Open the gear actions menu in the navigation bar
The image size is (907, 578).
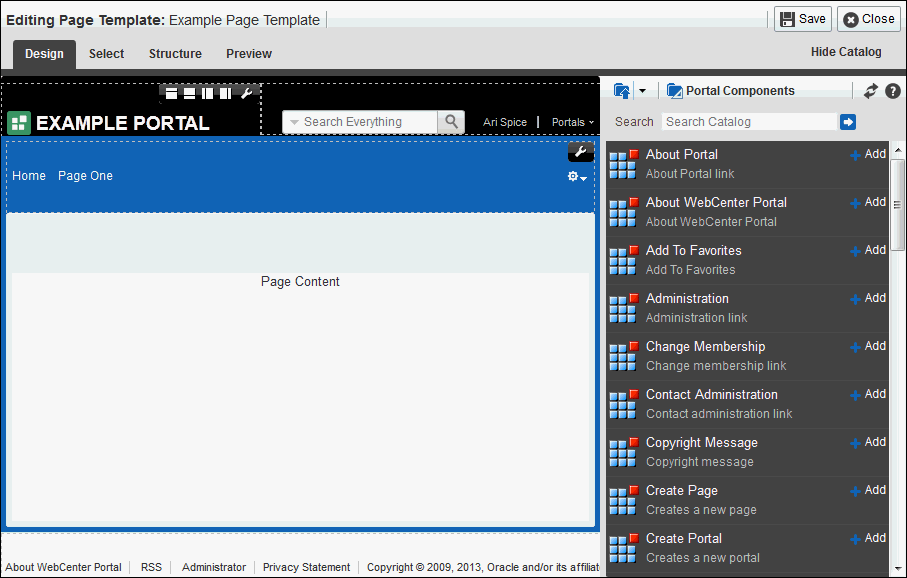(x=577, y=177)
